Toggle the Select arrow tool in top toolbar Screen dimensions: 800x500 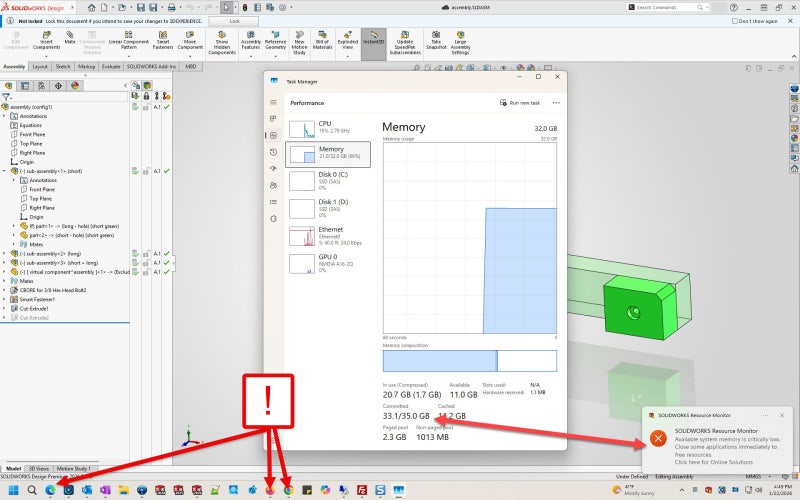(226, 8)
